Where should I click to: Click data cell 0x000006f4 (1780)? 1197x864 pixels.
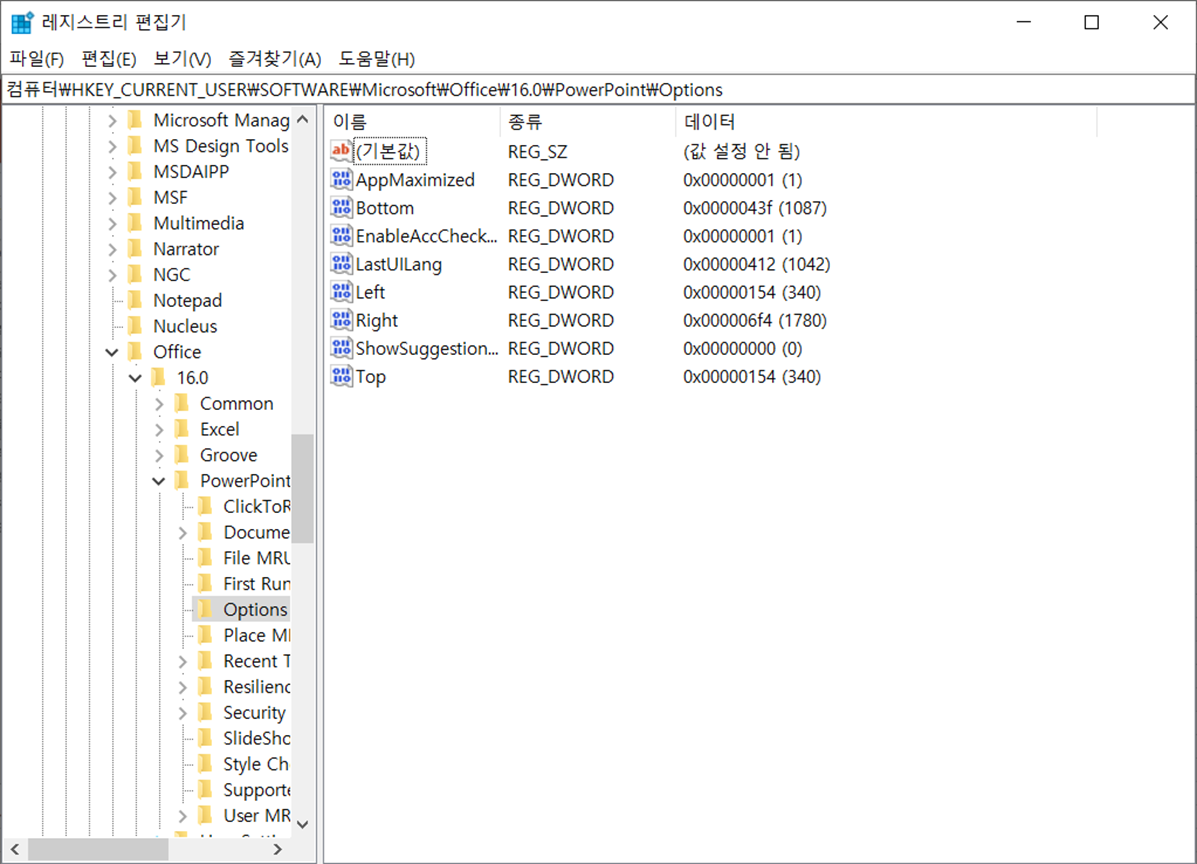754,320
